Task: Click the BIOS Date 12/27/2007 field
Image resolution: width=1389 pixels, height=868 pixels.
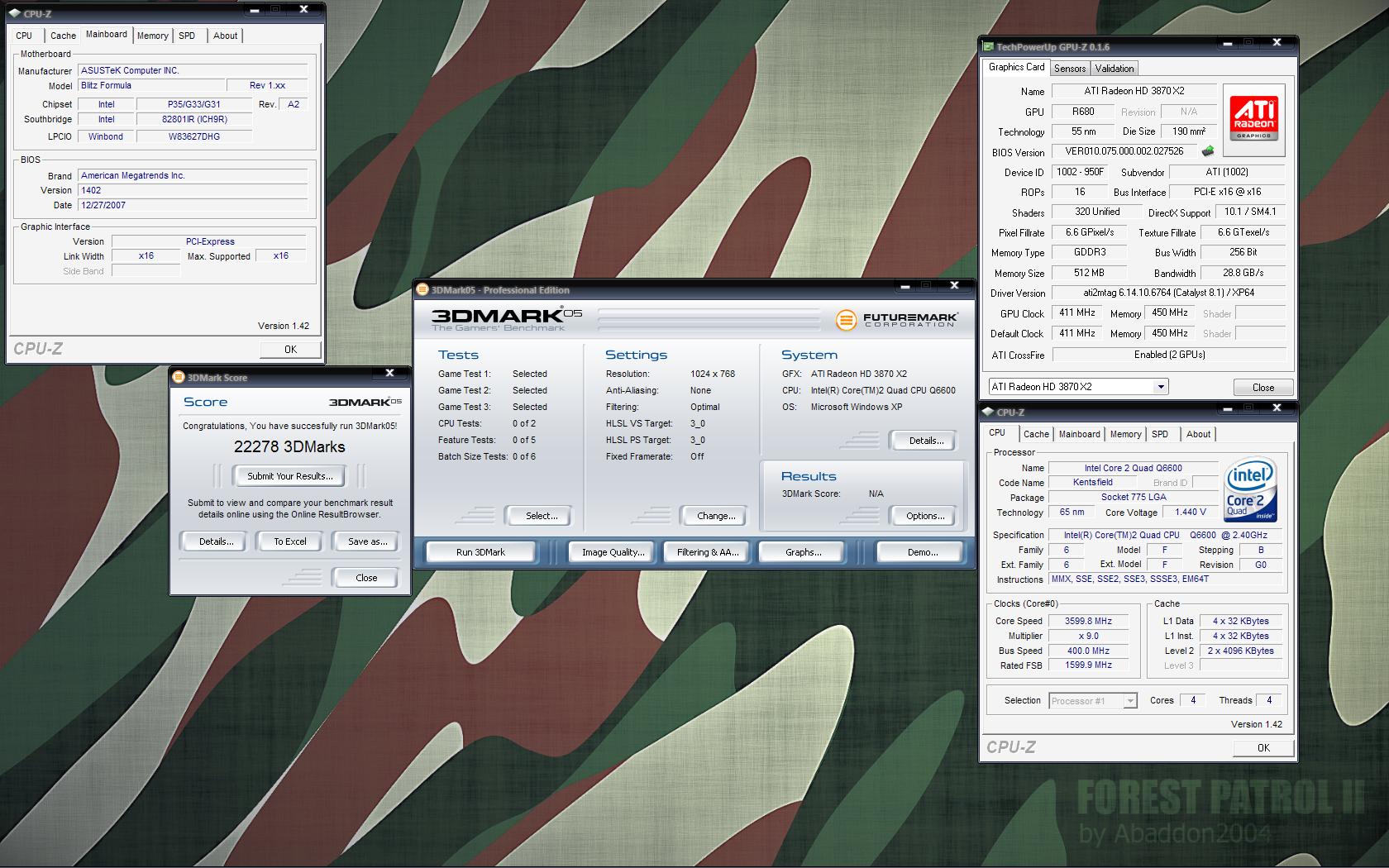Action: [193, 205]
